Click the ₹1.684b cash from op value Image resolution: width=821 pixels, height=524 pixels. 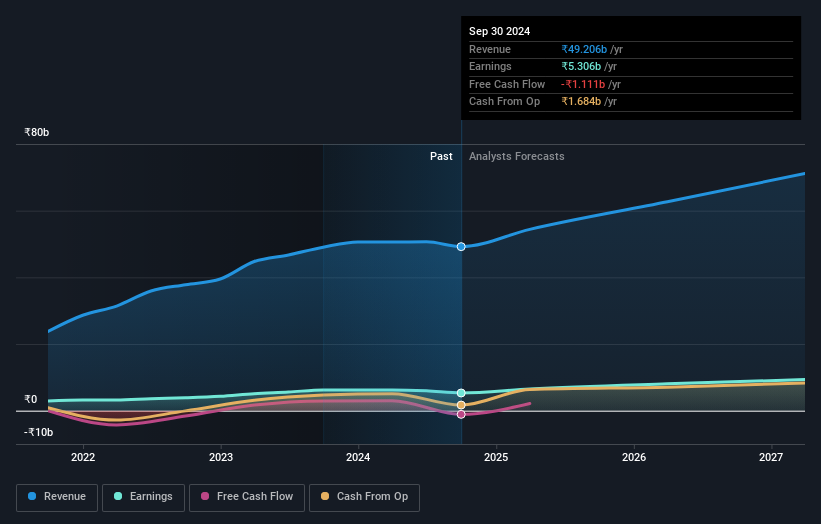click(x=581, y=102)
